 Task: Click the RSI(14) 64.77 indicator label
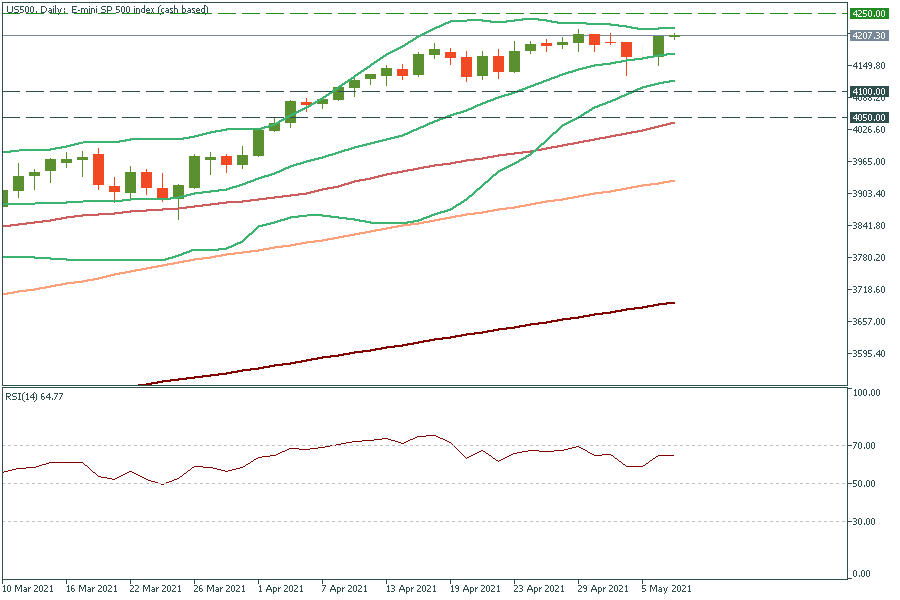(x=36, y=396)
